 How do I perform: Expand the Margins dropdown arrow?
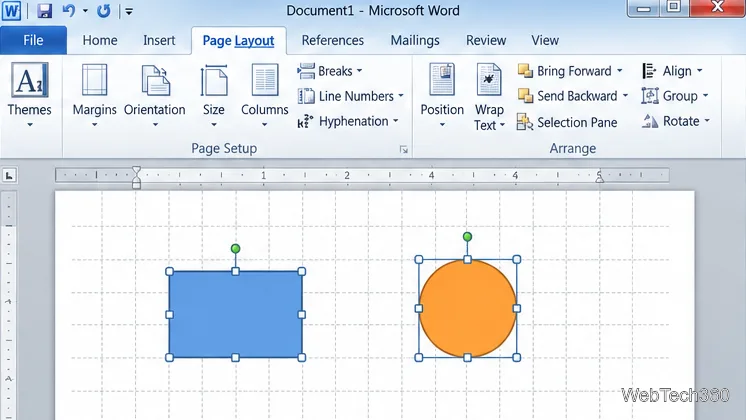tap(94, 125)
